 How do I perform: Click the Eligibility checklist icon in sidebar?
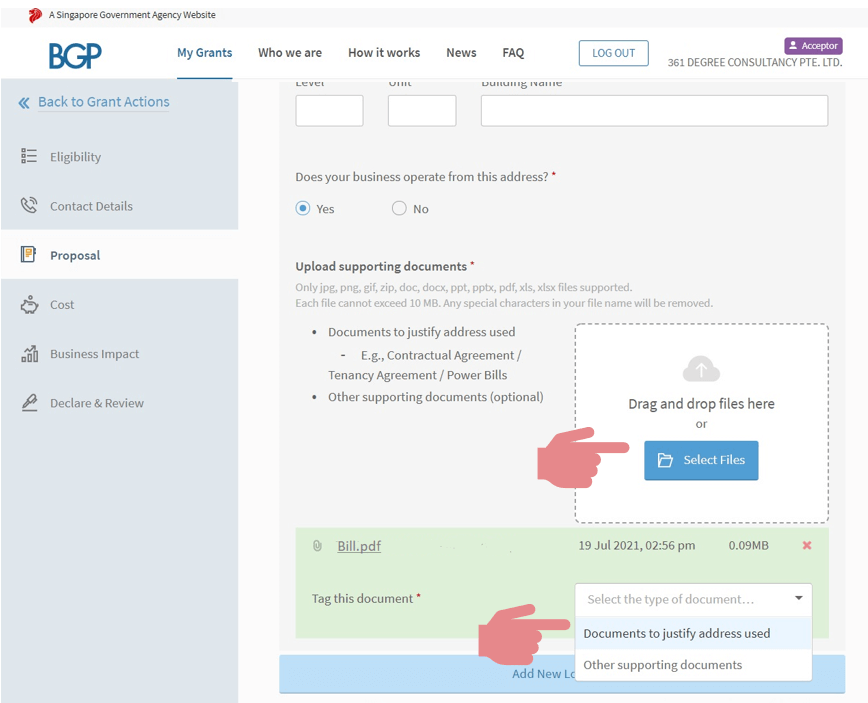tap(29, 157)
